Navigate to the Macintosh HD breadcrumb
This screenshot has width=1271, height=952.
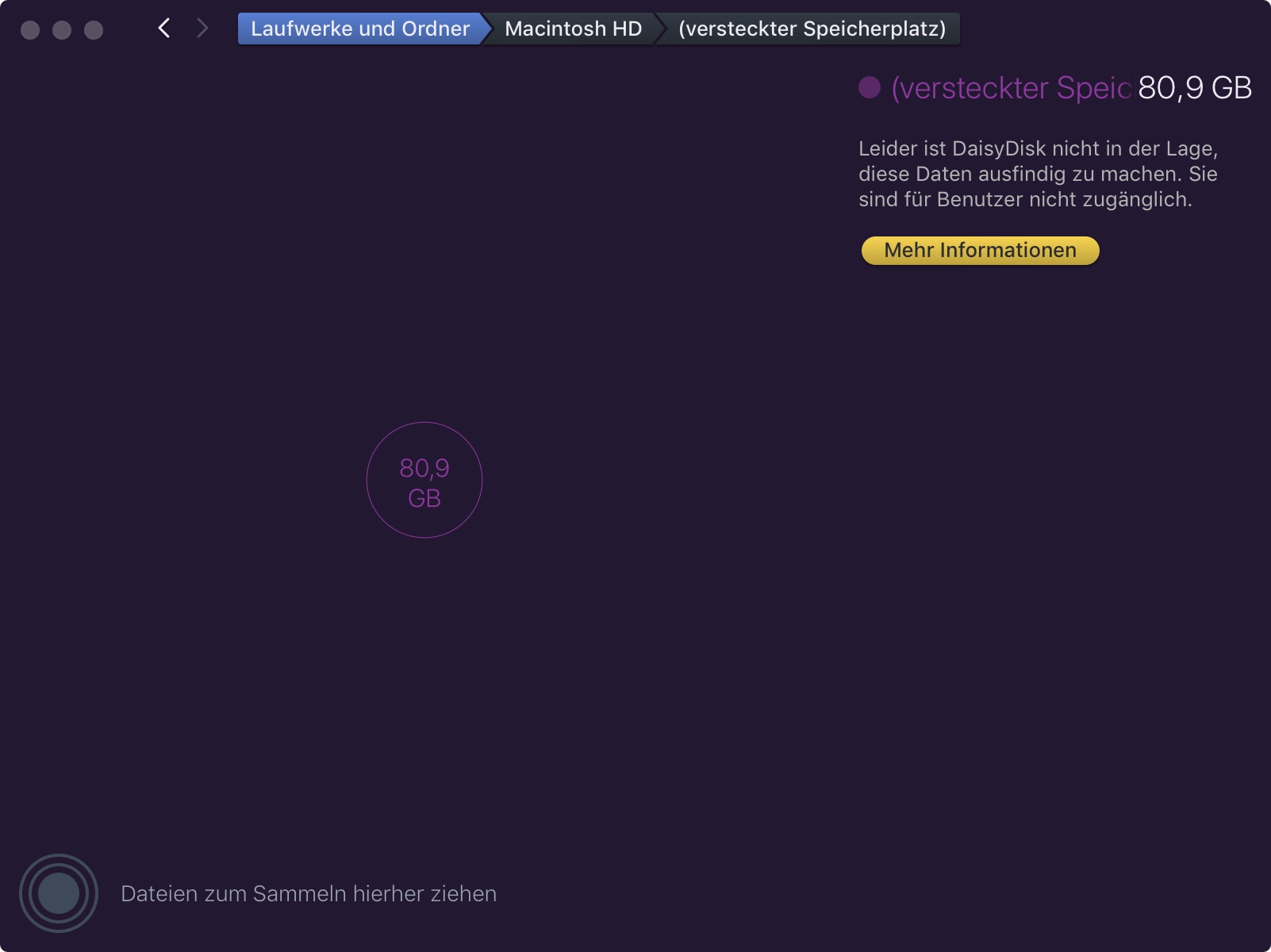(x=573, y=29)
